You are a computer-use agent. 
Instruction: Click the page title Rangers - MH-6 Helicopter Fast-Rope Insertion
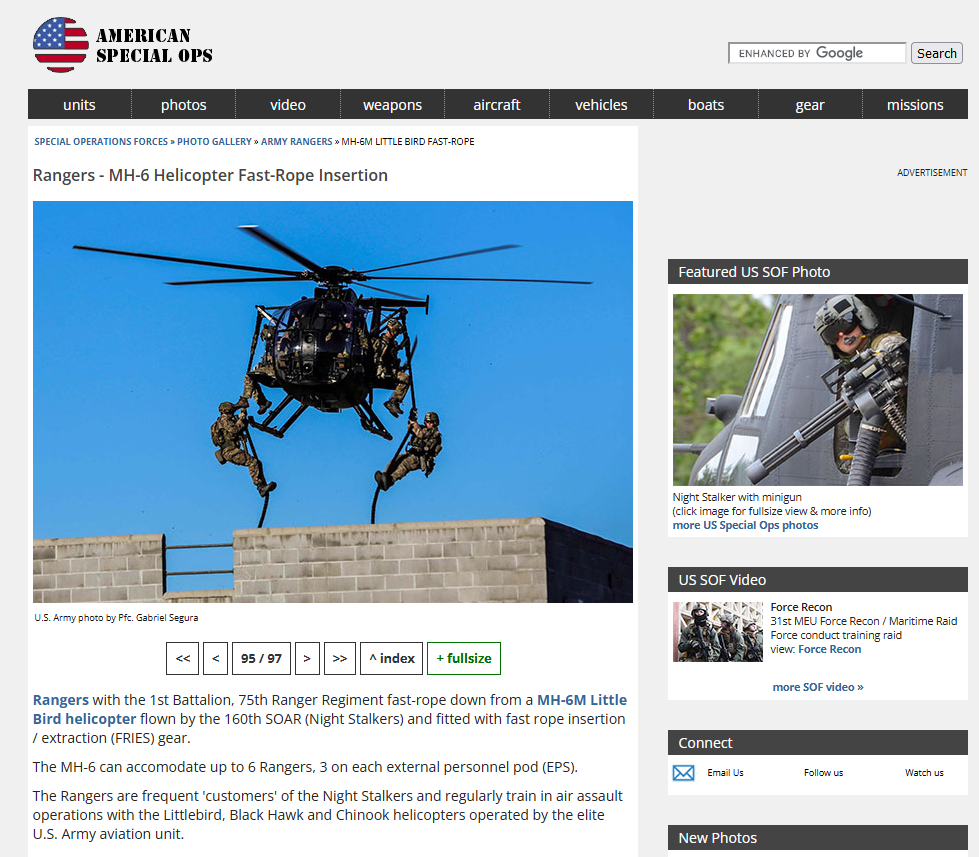[x=210, y=175]
